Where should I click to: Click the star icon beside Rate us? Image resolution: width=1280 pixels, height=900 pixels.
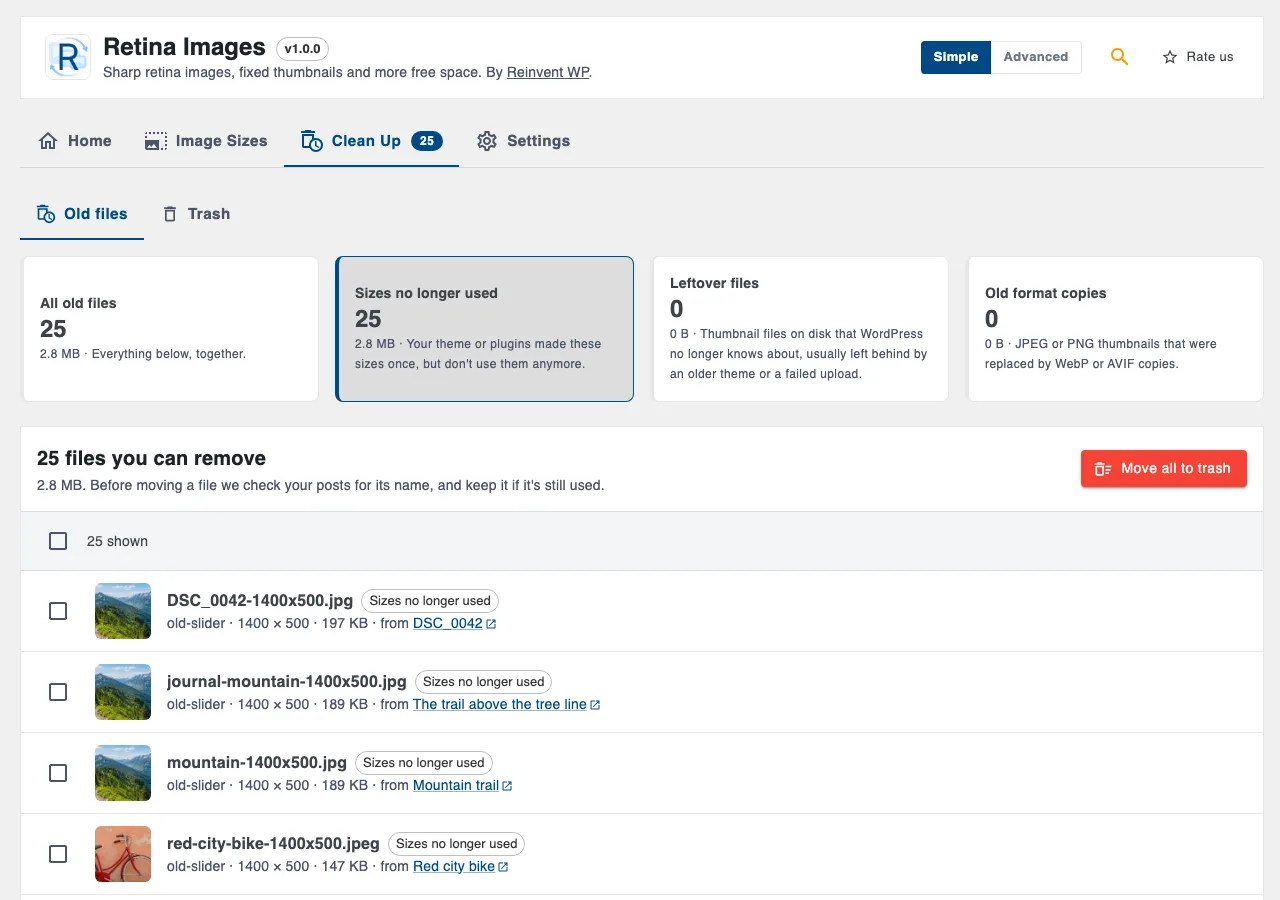tap(1170, 57)
